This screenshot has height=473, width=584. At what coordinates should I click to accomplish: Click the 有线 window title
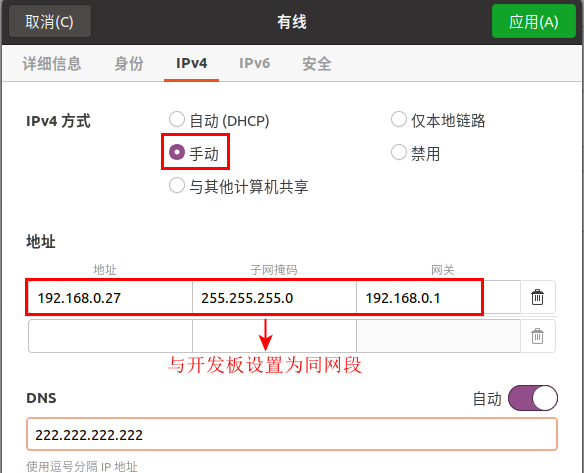point(292,22)
